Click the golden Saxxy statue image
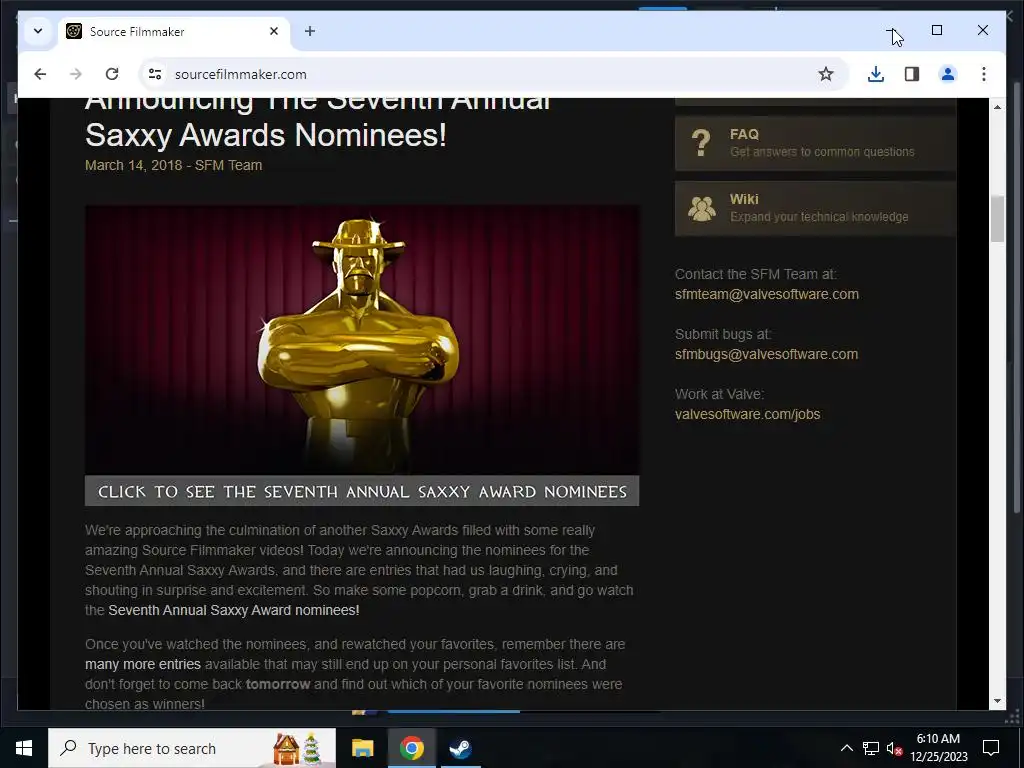This screenshot has height=768, width=1024. [362, 340]
